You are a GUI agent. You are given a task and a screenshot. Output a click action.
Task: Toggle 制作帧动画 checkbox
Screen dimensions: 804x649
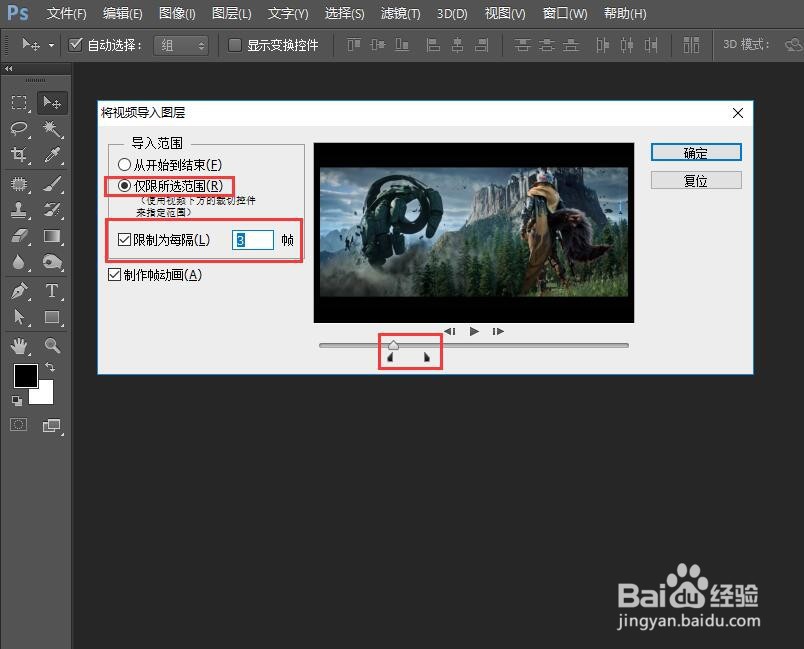(x=114, y=275)
